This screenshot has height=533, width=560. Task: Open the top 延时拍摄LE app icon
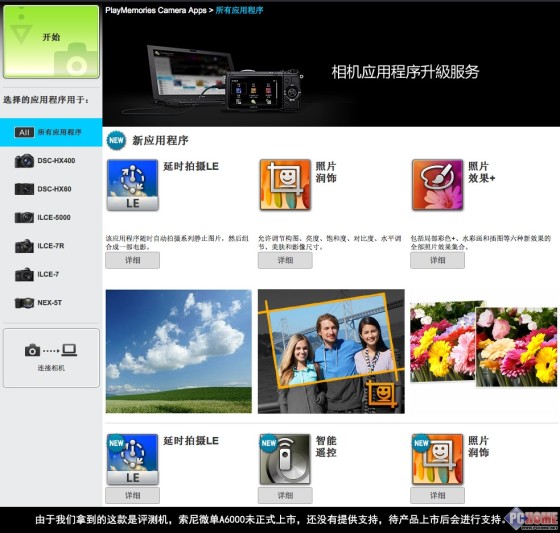coord(132,185)
